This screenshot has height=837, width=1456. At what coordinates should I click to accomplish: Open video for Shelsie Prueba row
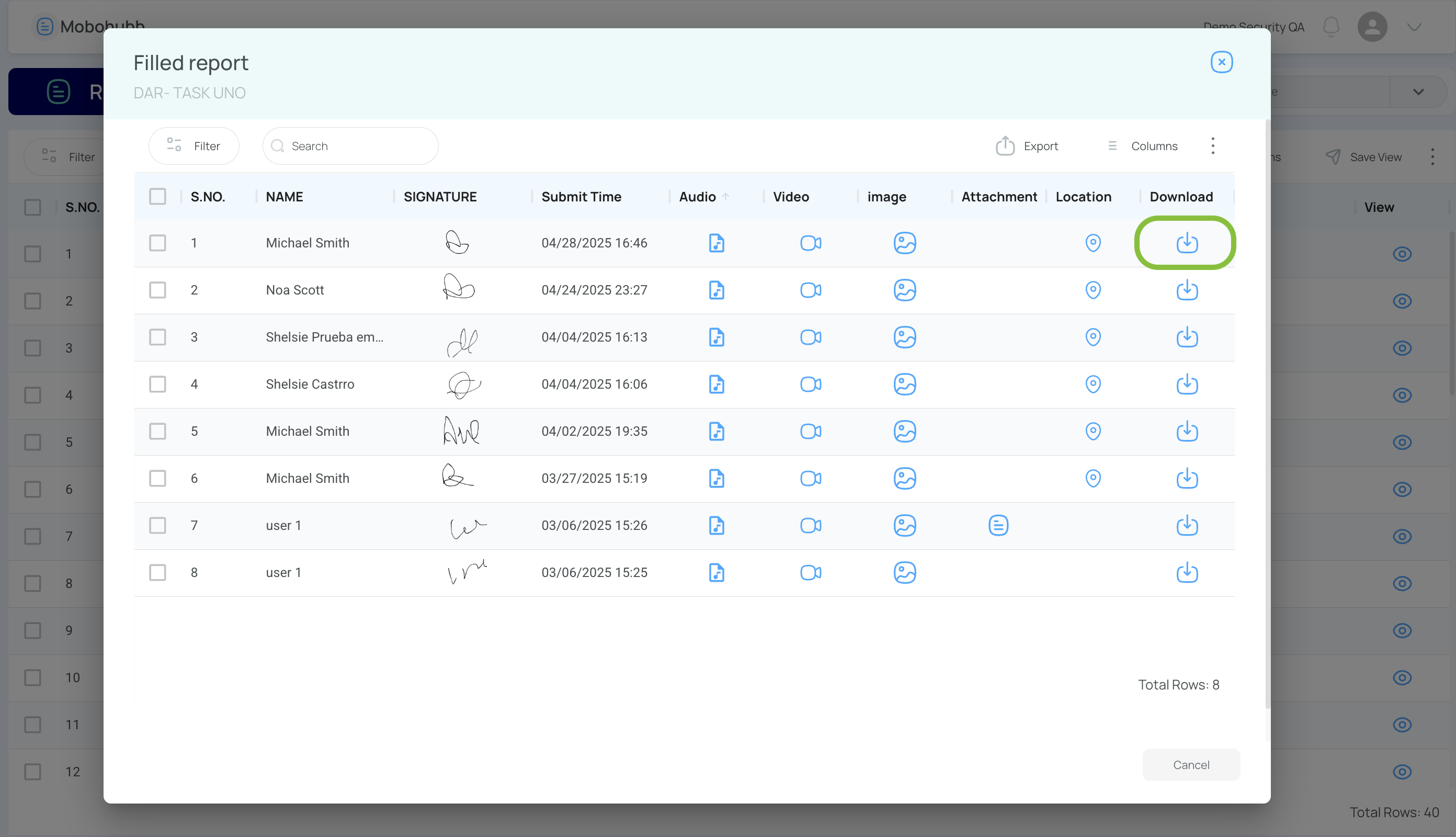coord(810,337)
